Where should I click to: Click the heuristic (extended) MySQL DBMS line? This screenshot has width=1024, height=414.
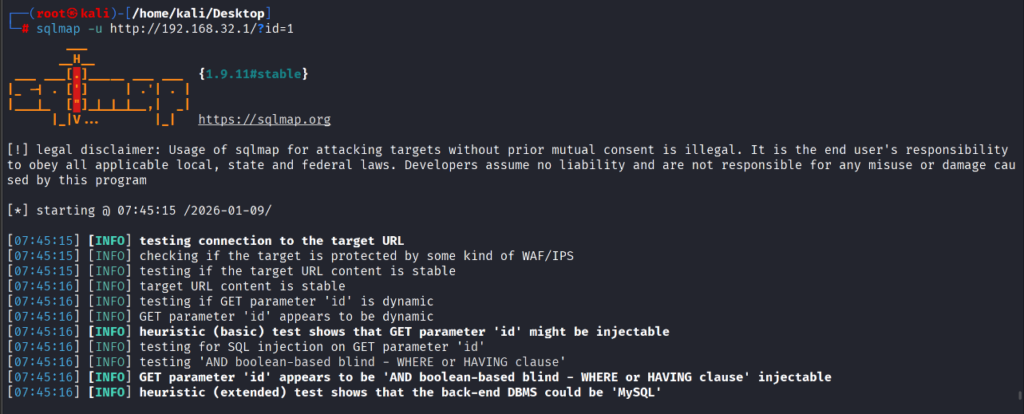(400, 391)
